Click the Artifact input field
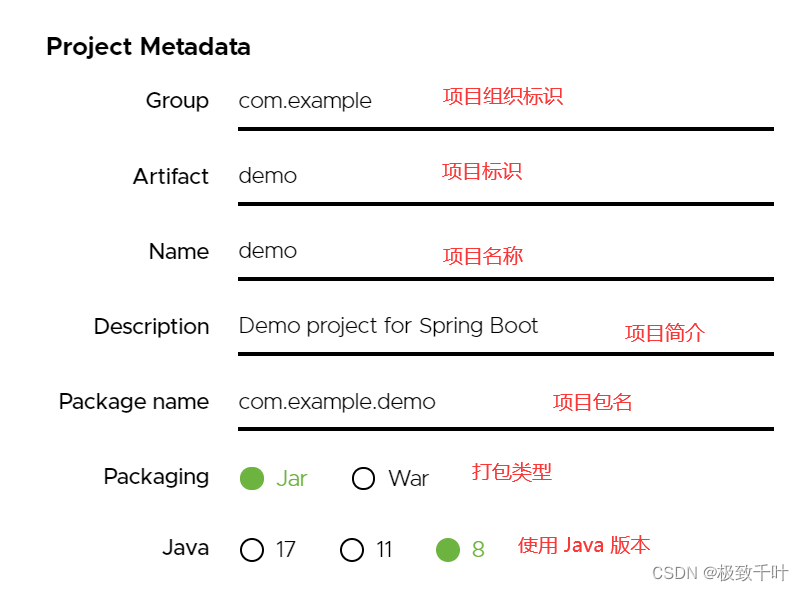The height and width of the screenshot is (591, 804). click(x=506, y=178)
